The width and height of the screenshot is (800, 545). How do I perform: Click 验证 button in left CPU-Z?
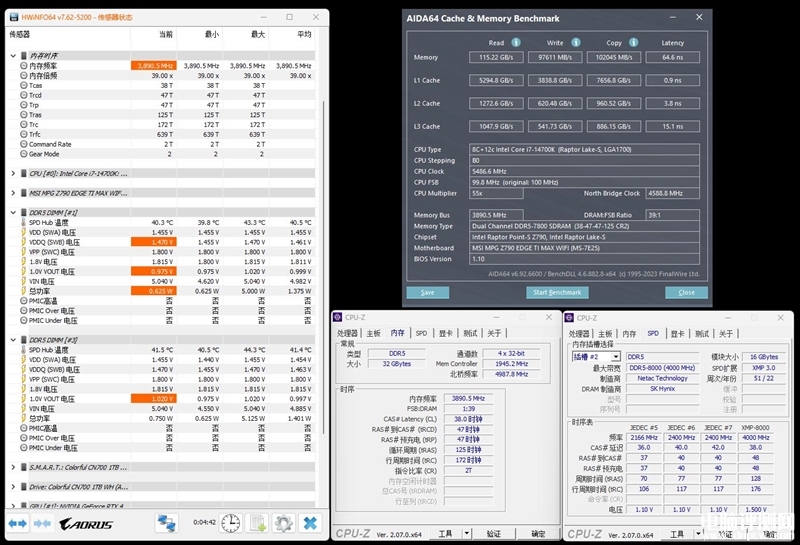pyautogui.click(x=493, y=534)
